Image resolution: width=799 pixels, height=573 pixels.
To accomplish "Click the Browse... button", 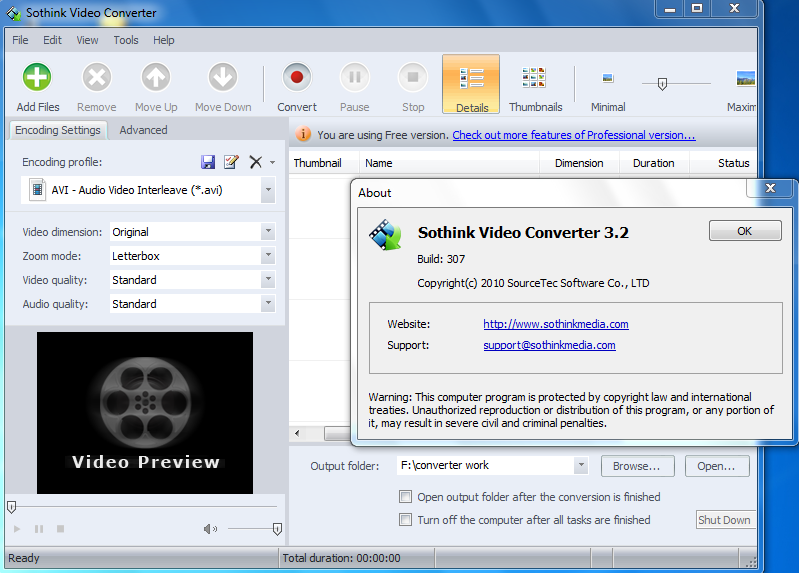I will tap(637, 466).
